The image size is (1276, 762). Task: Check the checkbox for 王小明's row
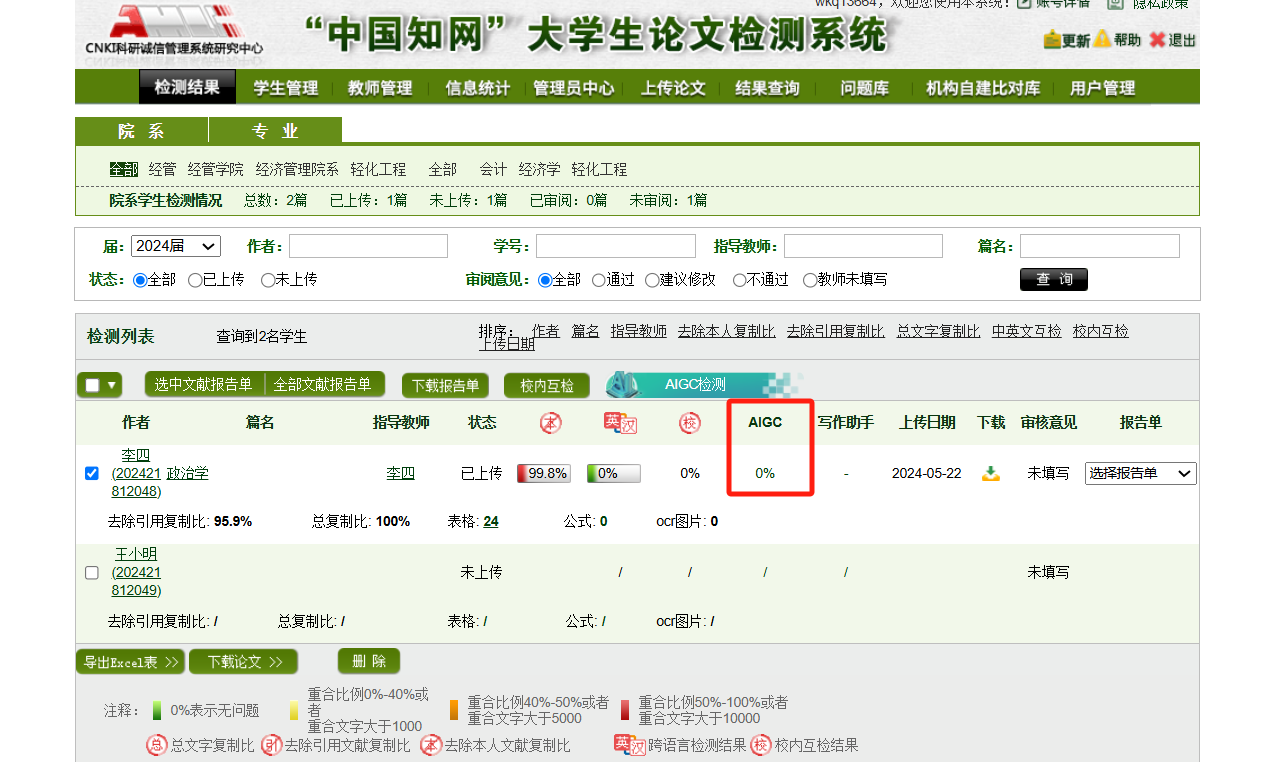click(x=92, y=573)
